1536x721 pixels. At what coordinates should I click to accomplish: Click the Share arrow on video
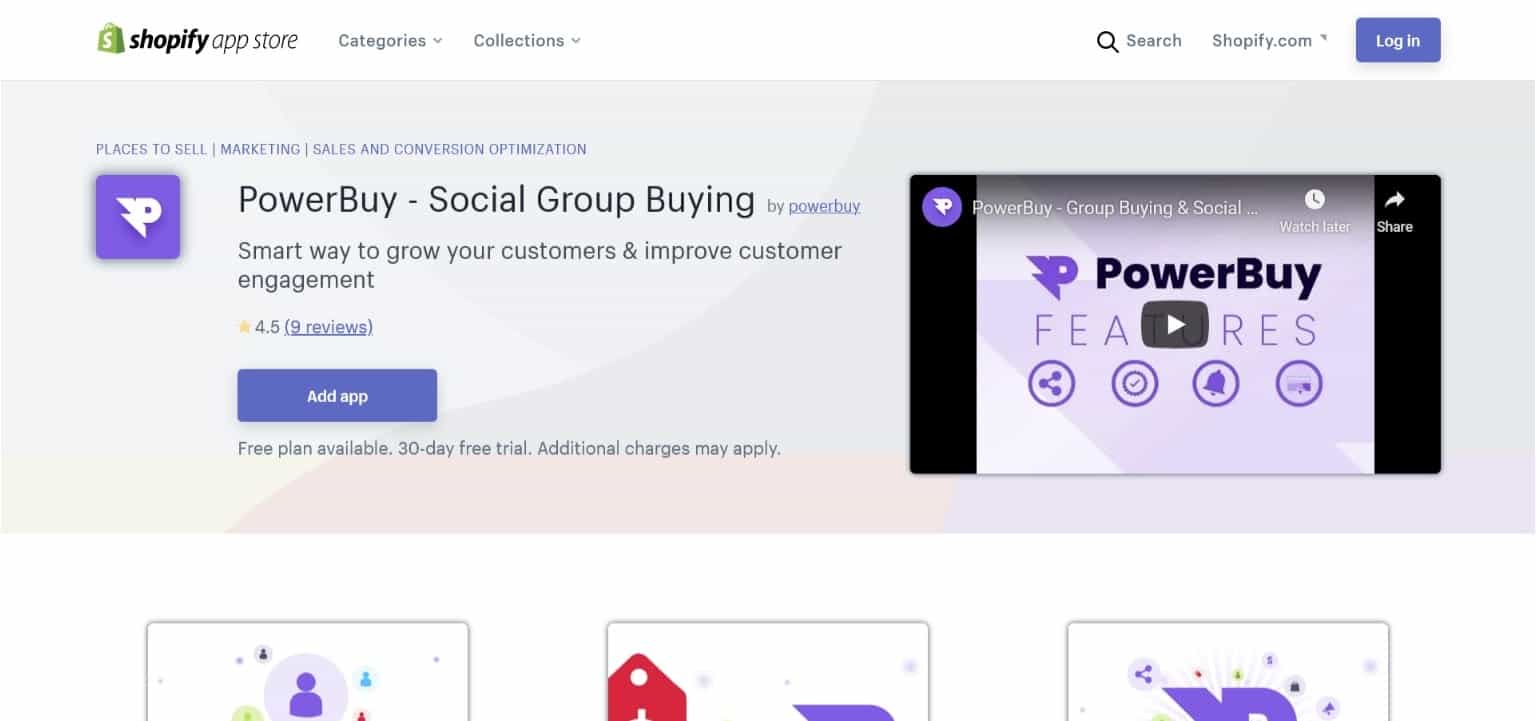tap(1394, 199)
